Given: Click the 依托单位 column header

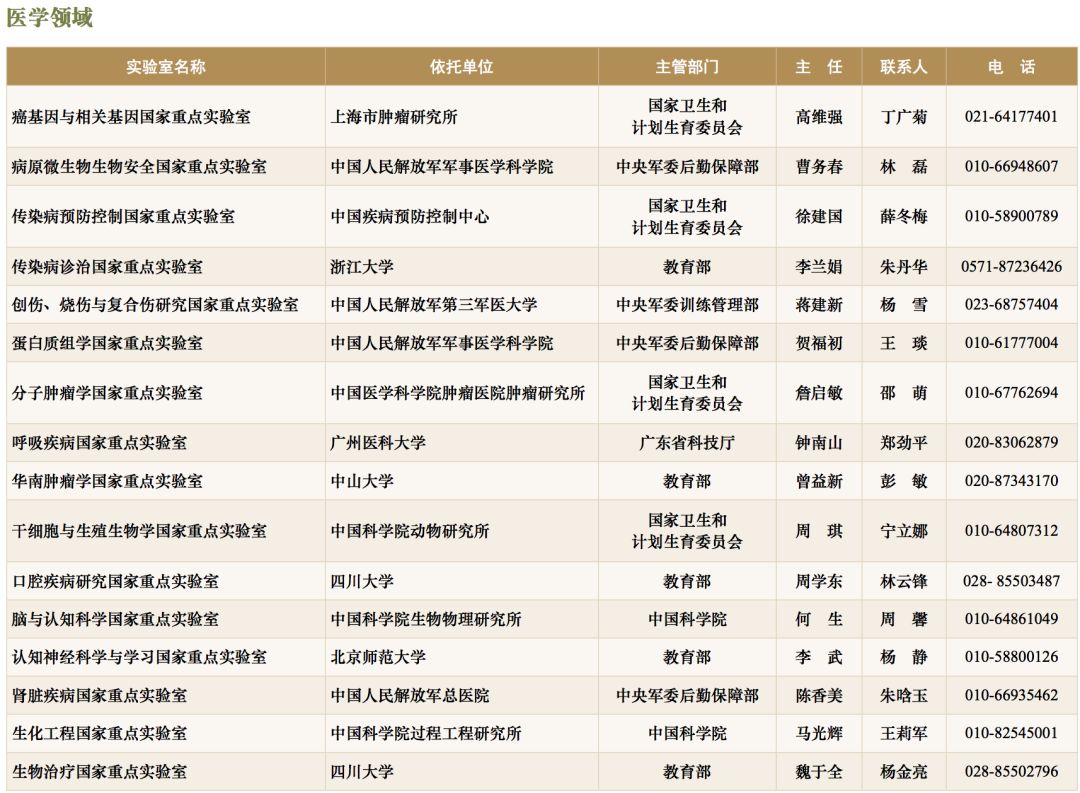Looking at the screenshot, I should click(461, 67).
